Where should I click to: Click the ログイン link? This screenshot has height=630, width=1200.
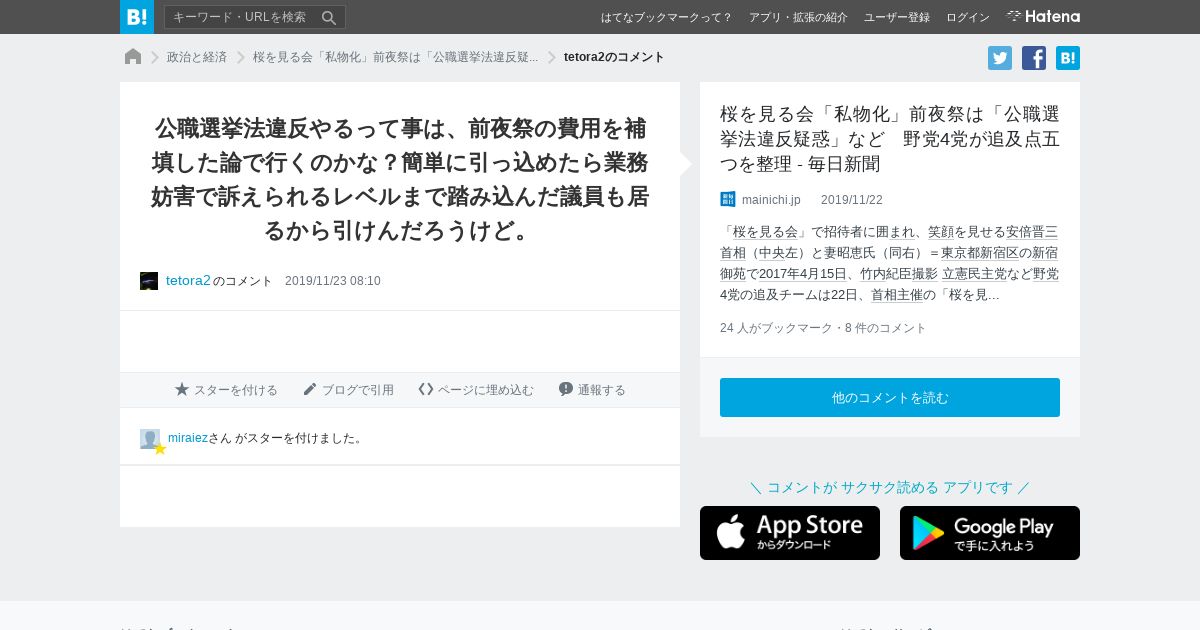tap(968, 17)
